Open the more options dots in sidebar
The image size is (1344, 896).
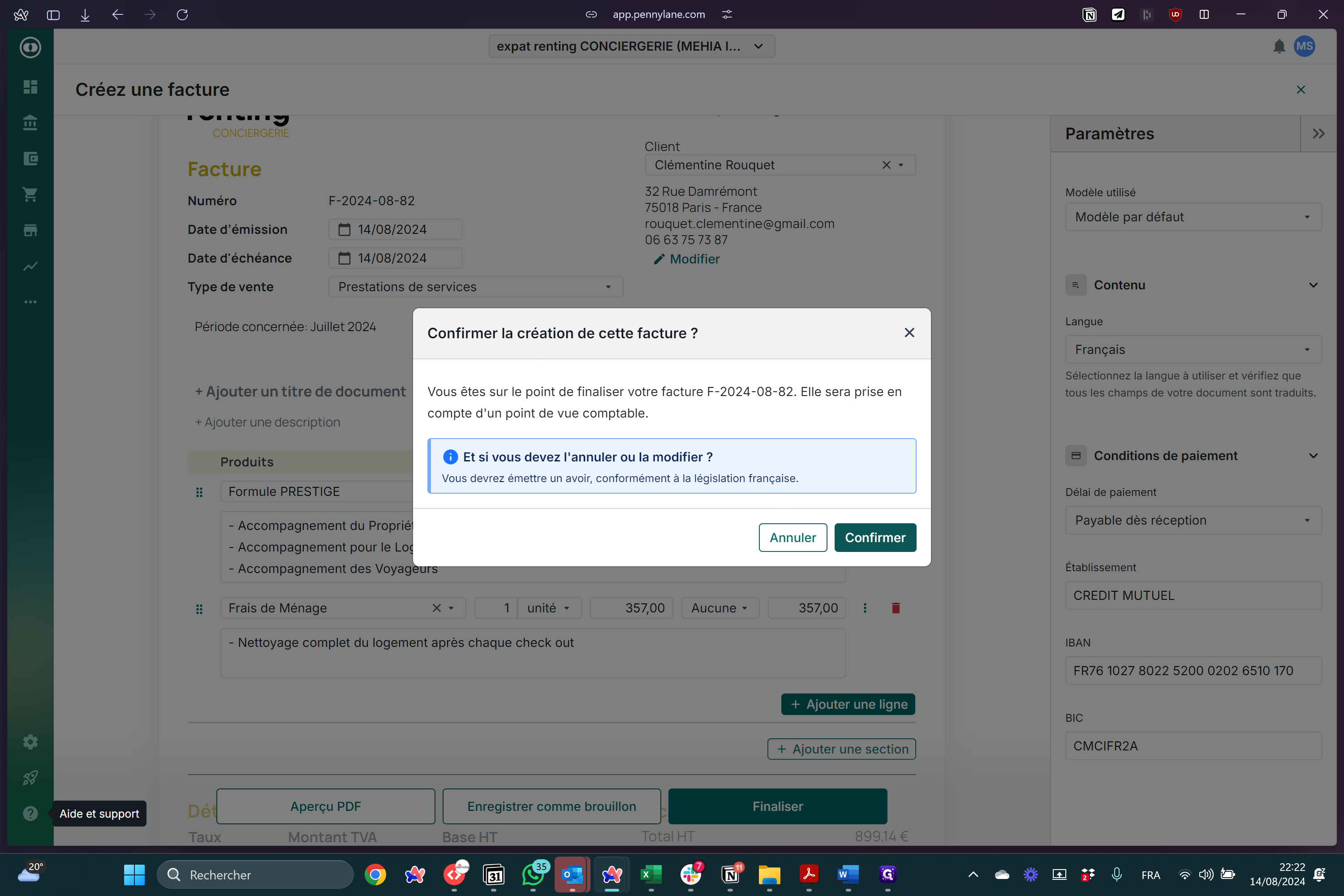coord(30,302)
